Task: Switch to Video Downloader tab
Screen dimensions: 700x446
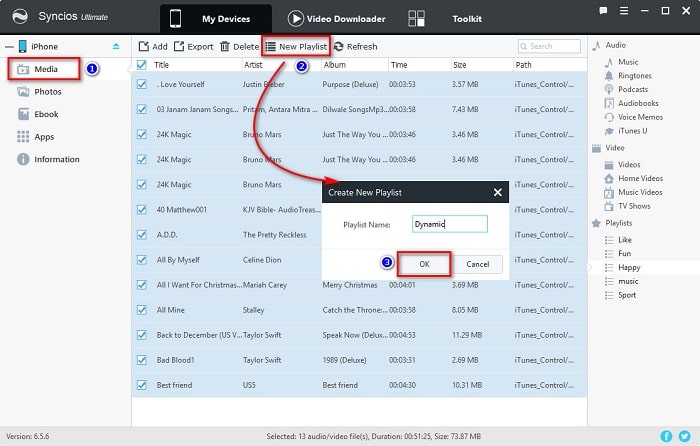Action: point(336,19)
